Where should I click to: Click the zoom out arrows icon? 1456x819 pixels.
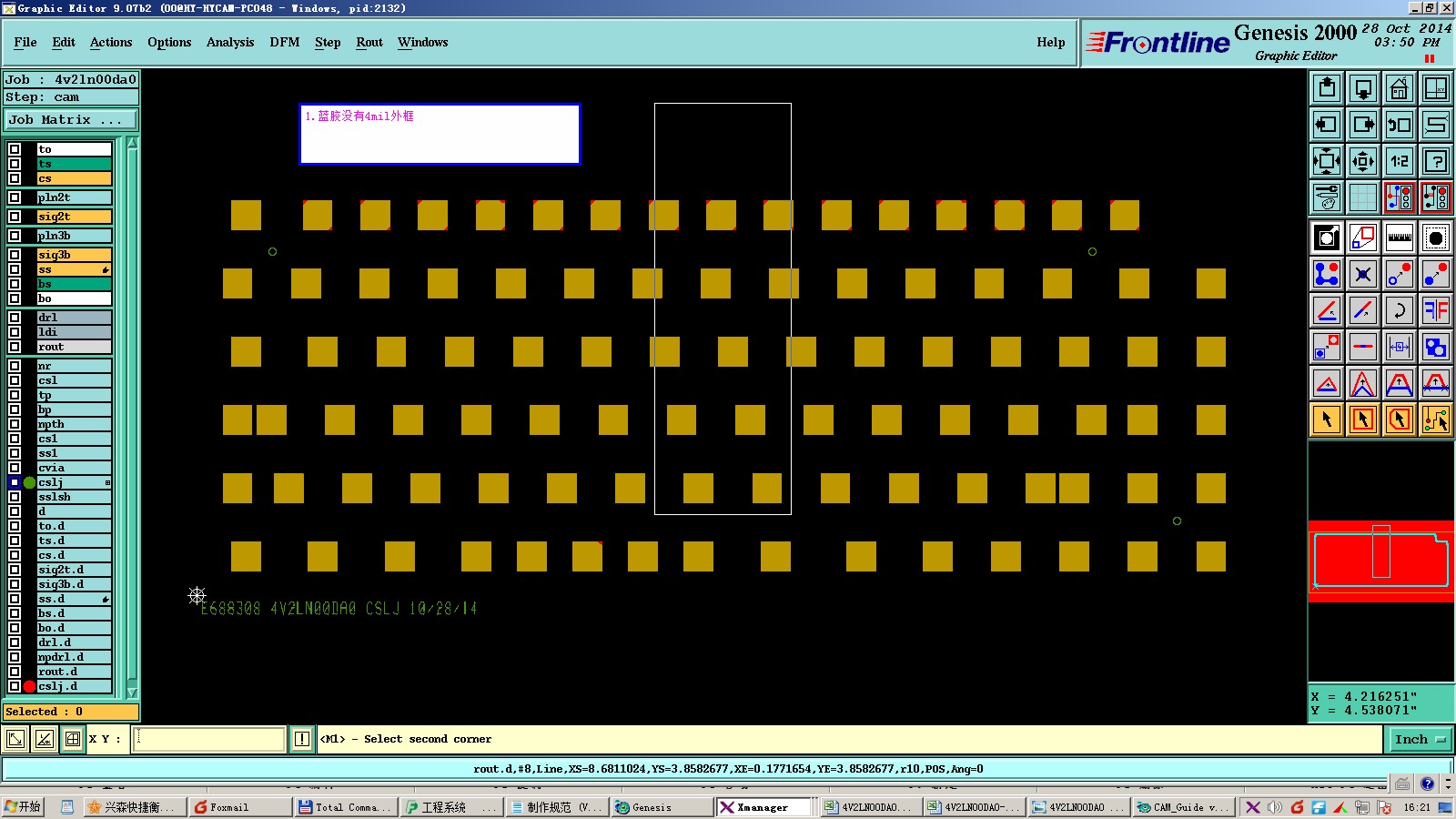[x=1363, y=161]
